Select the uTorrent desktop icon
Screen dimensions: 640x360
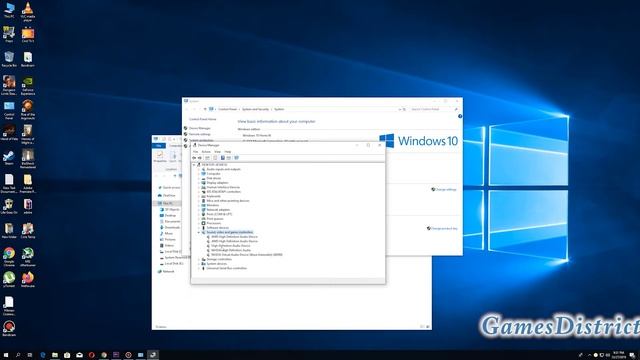(x=9, y=280)
